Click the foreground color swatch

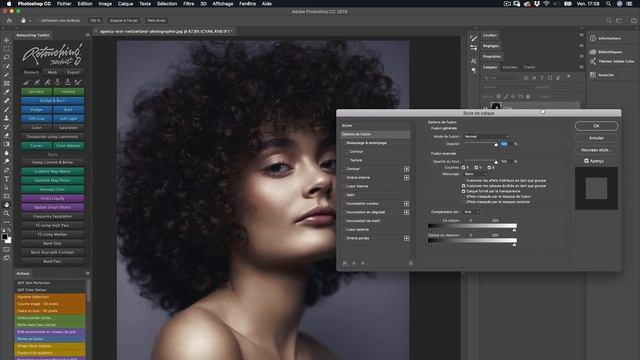(4, 236)
